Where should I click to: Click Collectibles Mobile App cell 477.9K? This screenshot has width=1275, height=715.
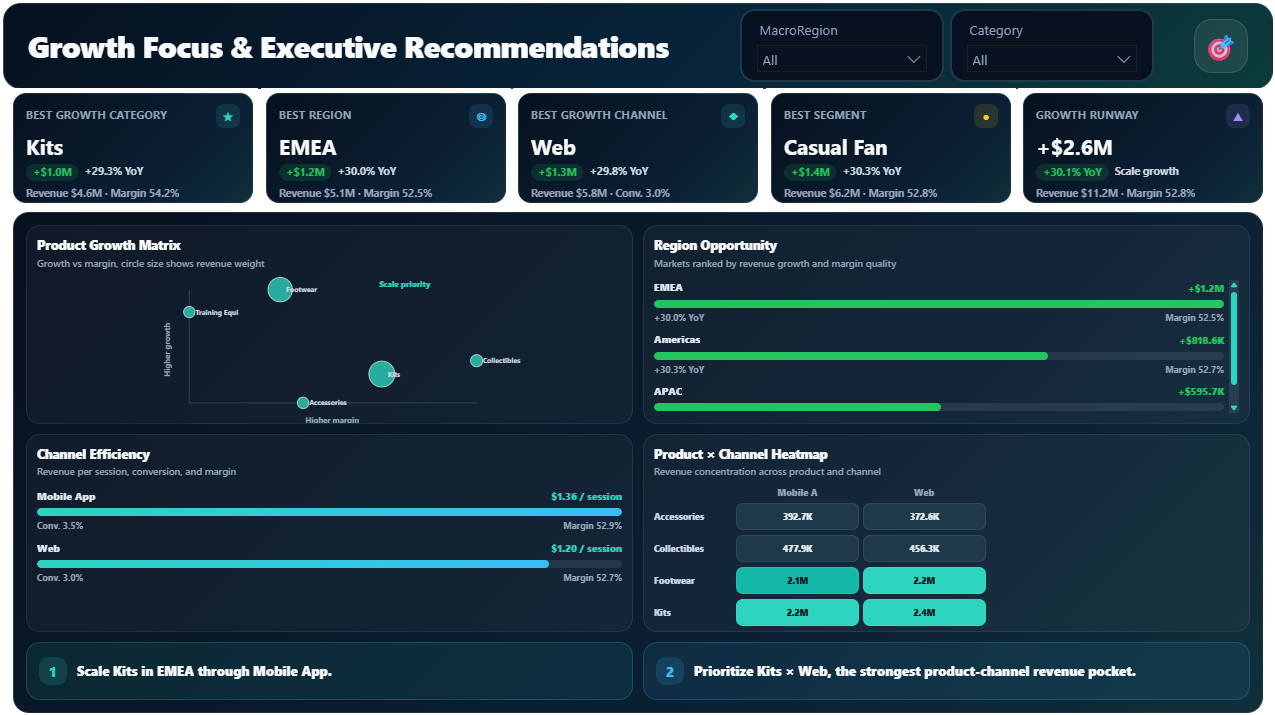(x=797, y=549)
